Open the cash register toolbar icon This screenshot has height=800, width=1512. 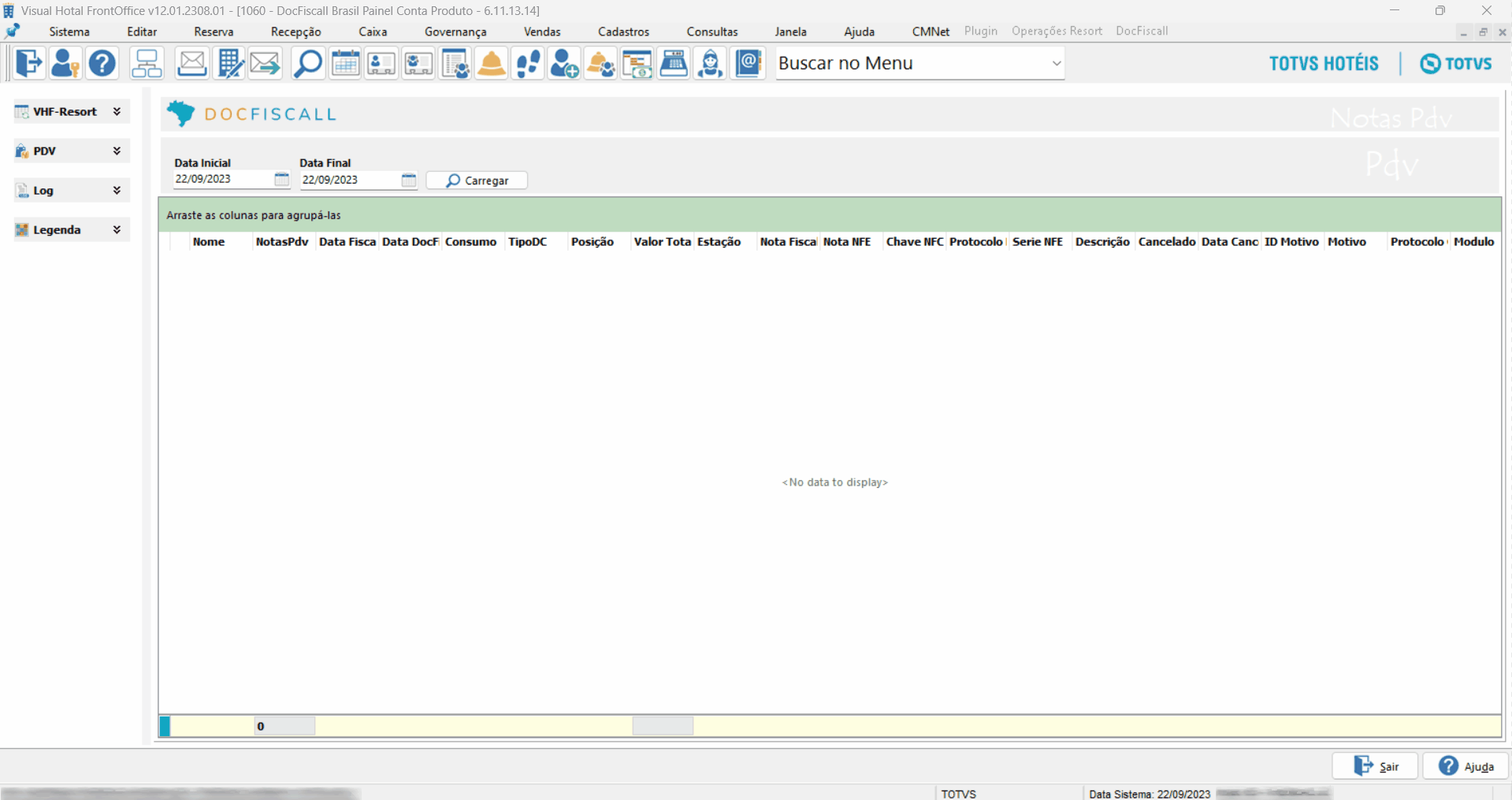click(x=674, y=63)
